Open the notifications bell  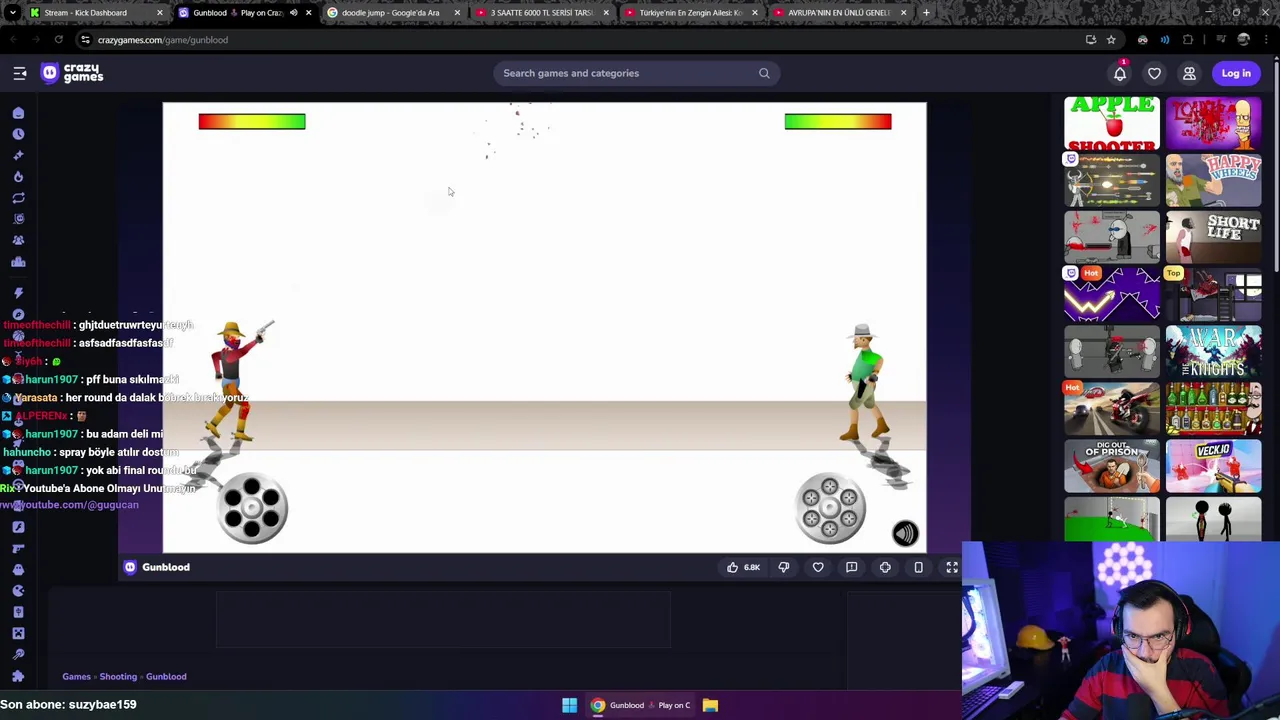(1120, 73)
